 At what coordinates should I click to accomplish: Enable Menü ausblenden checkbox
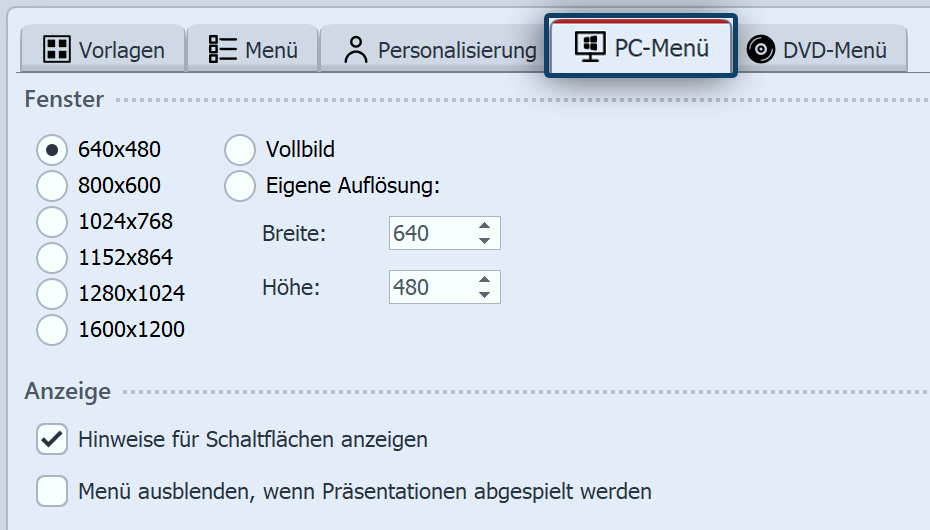click(x=52, y=491)
